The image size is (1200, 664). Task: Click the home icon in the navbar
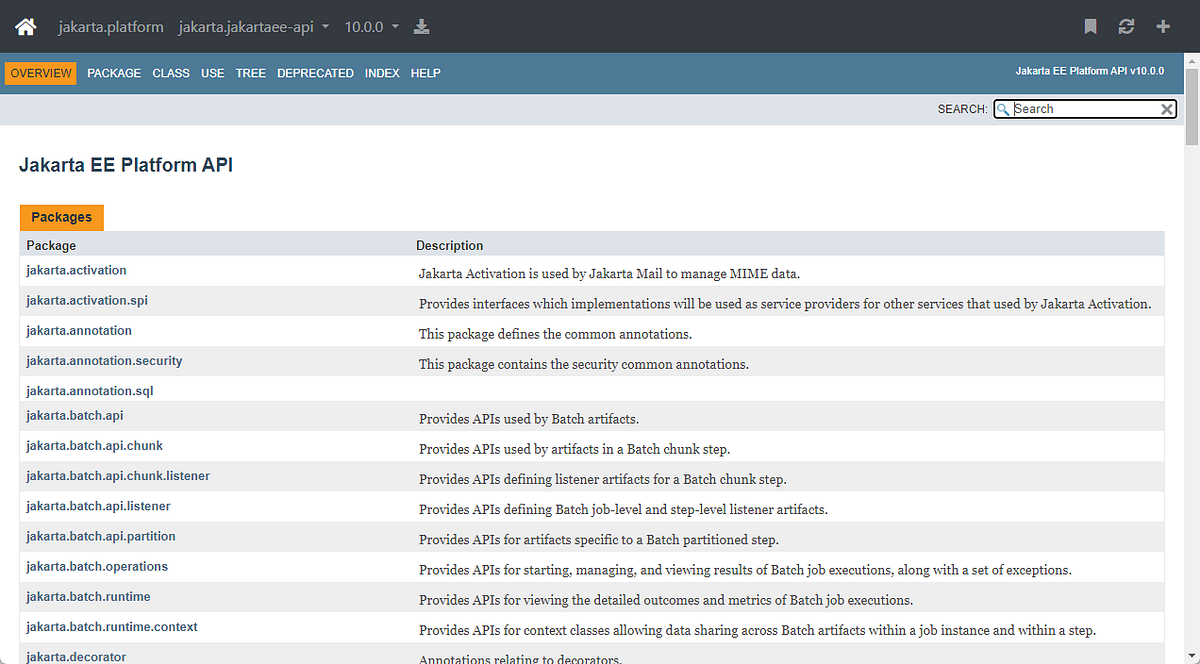tap(25, 26)
